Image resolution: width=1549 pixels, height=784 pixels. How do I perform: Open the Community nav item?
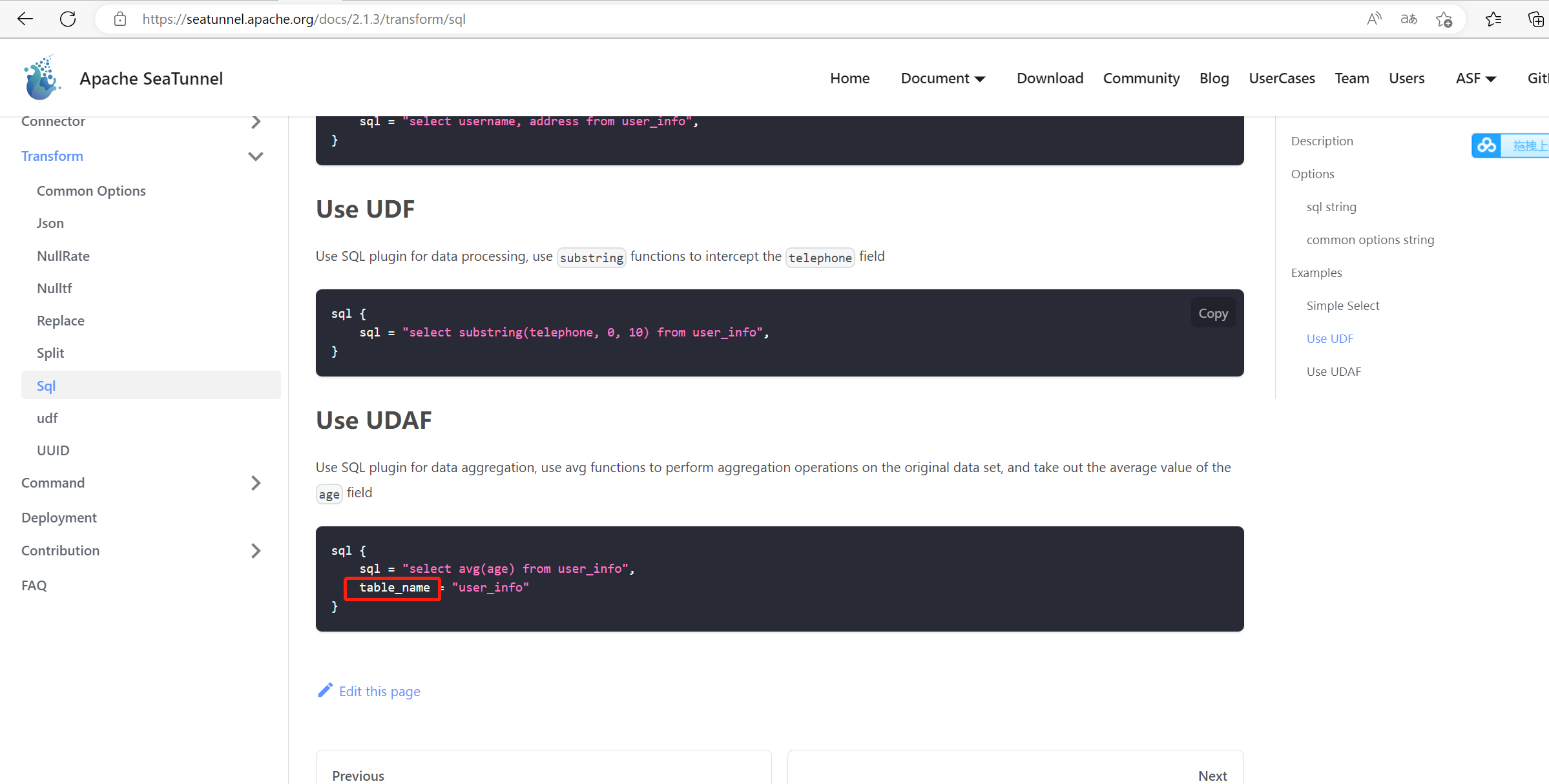1141,78
